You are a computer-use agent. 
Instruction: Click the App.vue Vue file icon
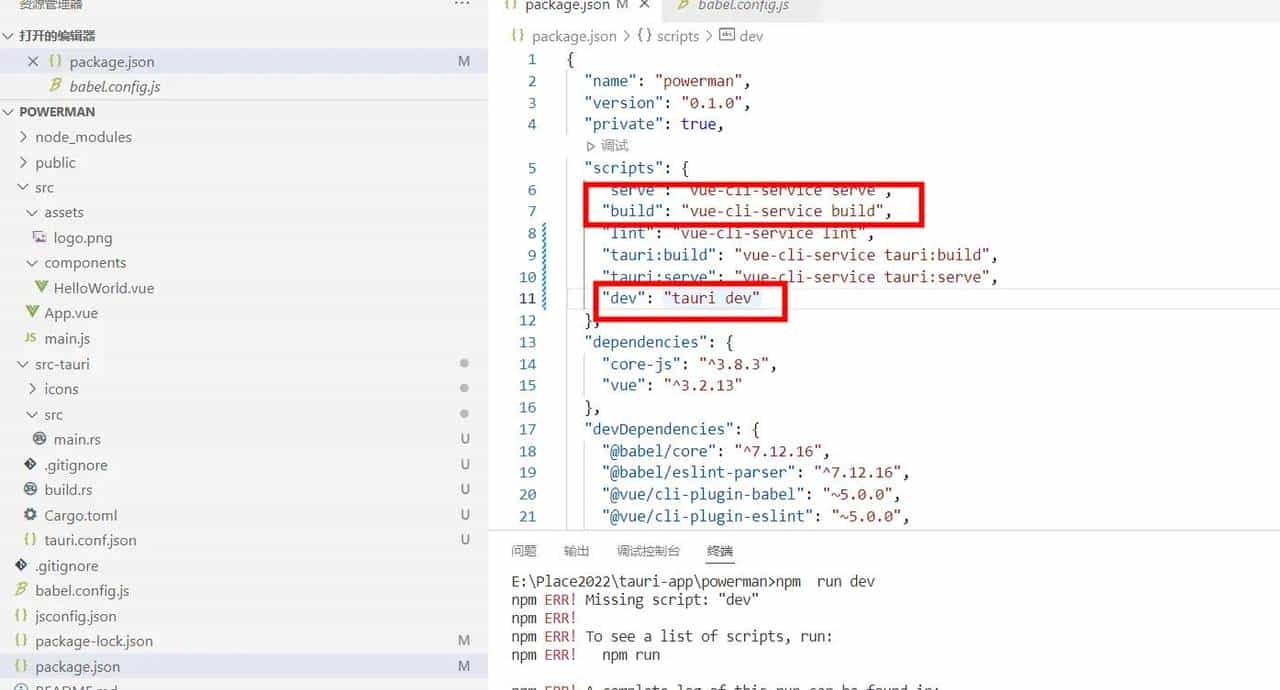pyautogui.click(x=31, y=313)
